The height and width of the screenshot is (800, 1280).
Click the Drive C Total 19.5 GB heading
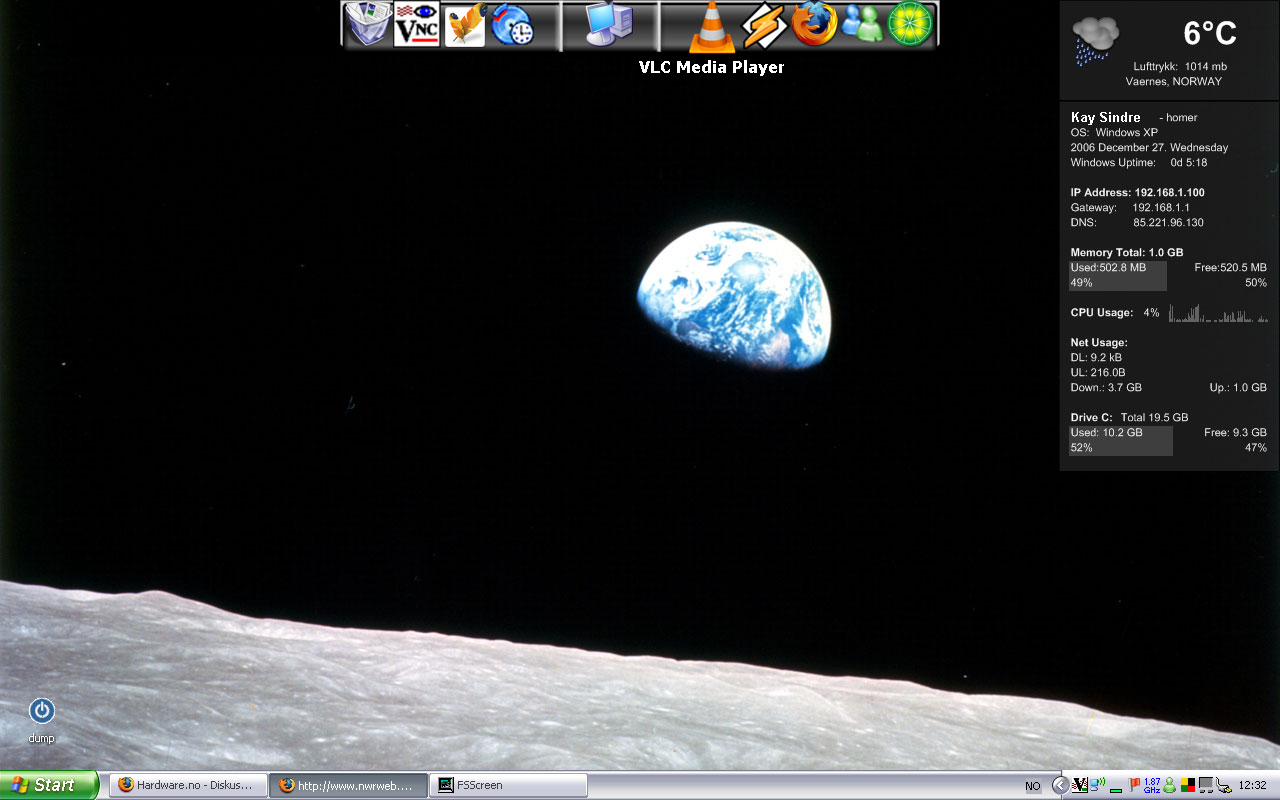click(1129, 417)
